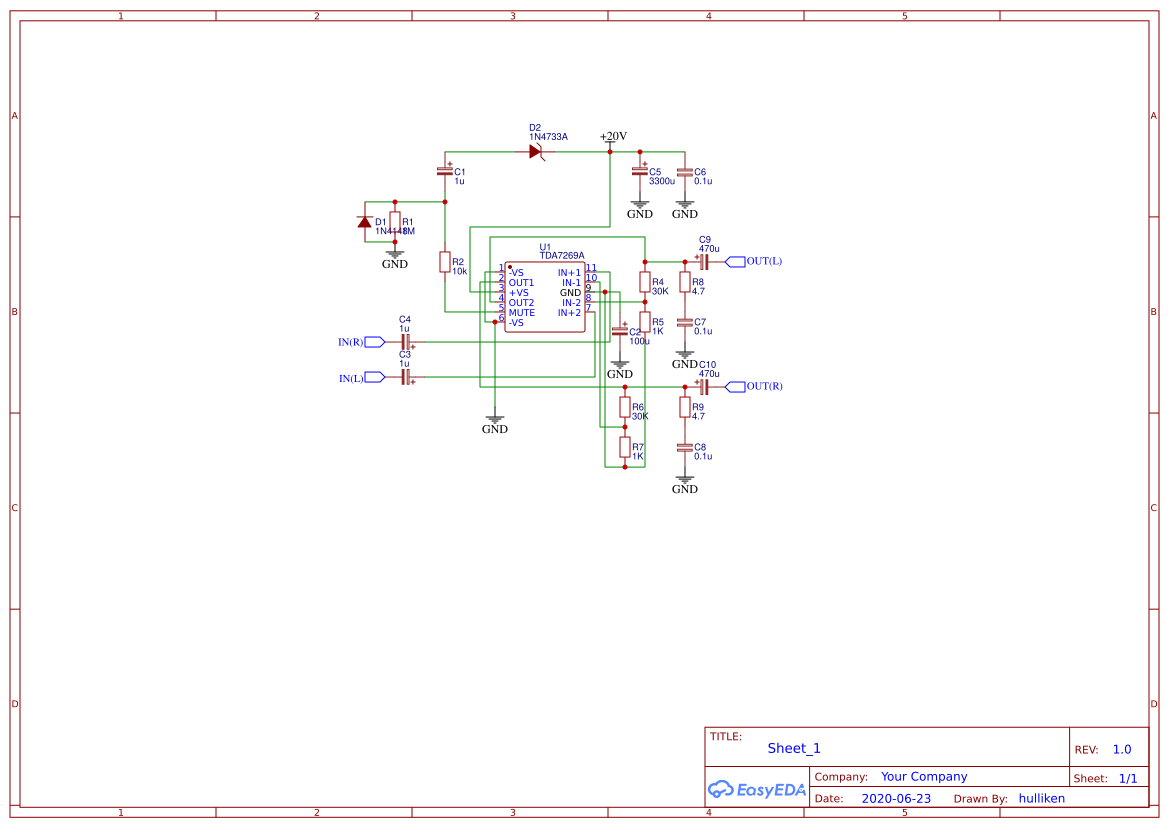Image resolution: width=1169 pixels, height=828 pixels.
Task: Click the Sheet_1 title text
Action: (793, 748)
